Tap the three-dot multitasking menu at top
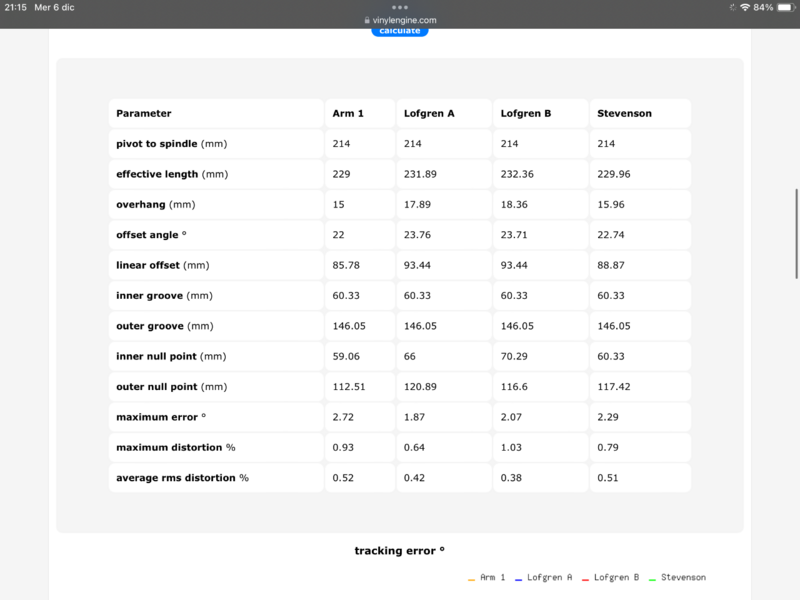Image resolution: width=800 pixels, height=600 pixels. pos(400,7)
